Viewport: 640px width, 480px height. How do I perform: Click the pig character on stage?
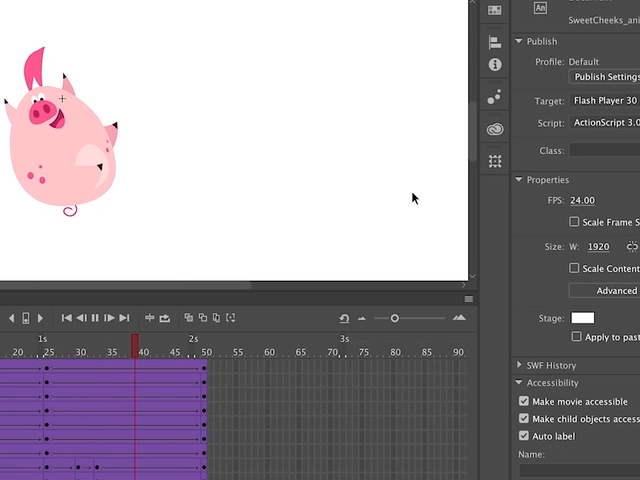point(61,135)
